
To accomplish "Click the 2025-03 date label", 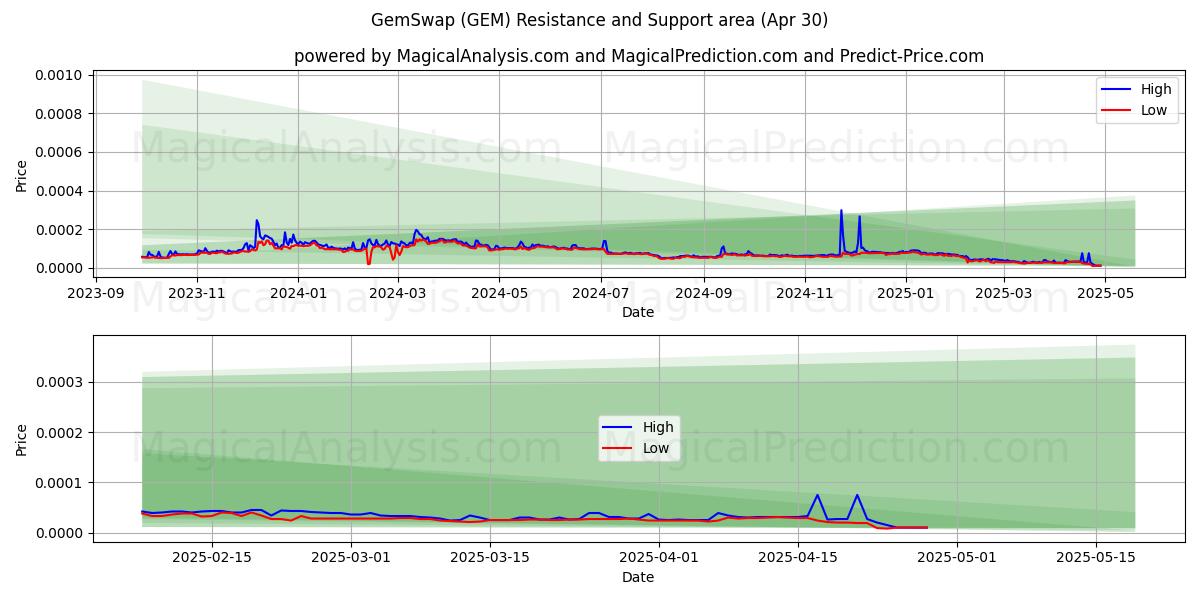I will coord(1003,293).
